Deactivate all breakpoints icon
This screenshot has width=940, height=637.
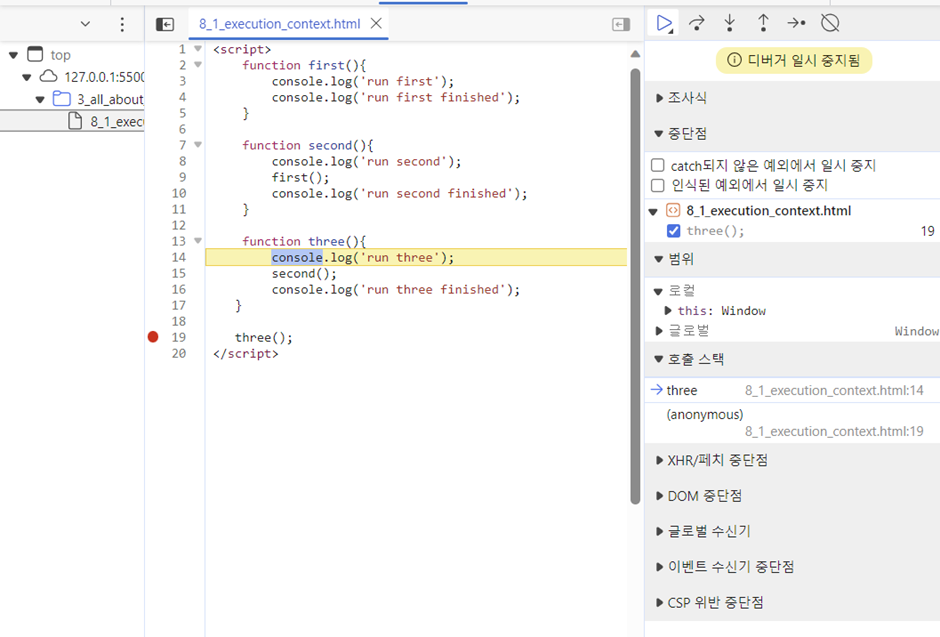[x=830, y=23]
